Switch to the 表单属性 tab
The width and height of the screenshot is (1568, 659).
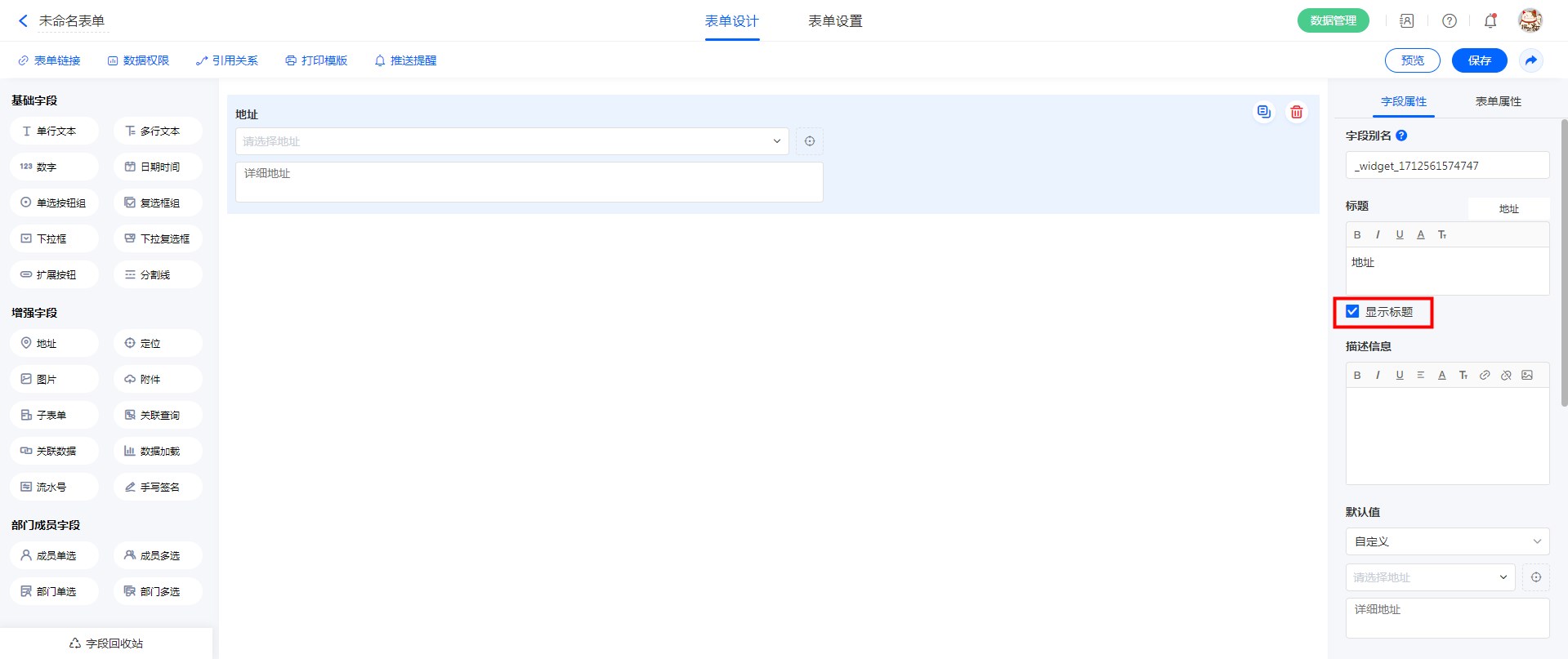click(x=1498, y=101)
